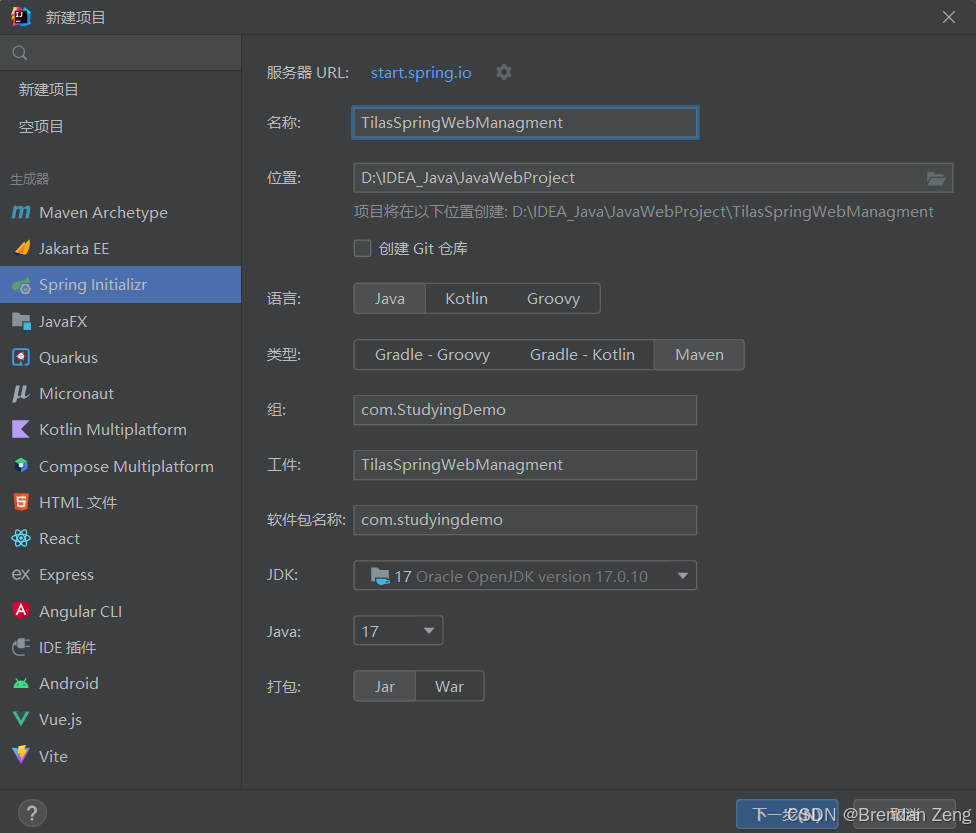Click the Jakarta EE icon
Screen dimensions: 976x833
coord(22,248)
